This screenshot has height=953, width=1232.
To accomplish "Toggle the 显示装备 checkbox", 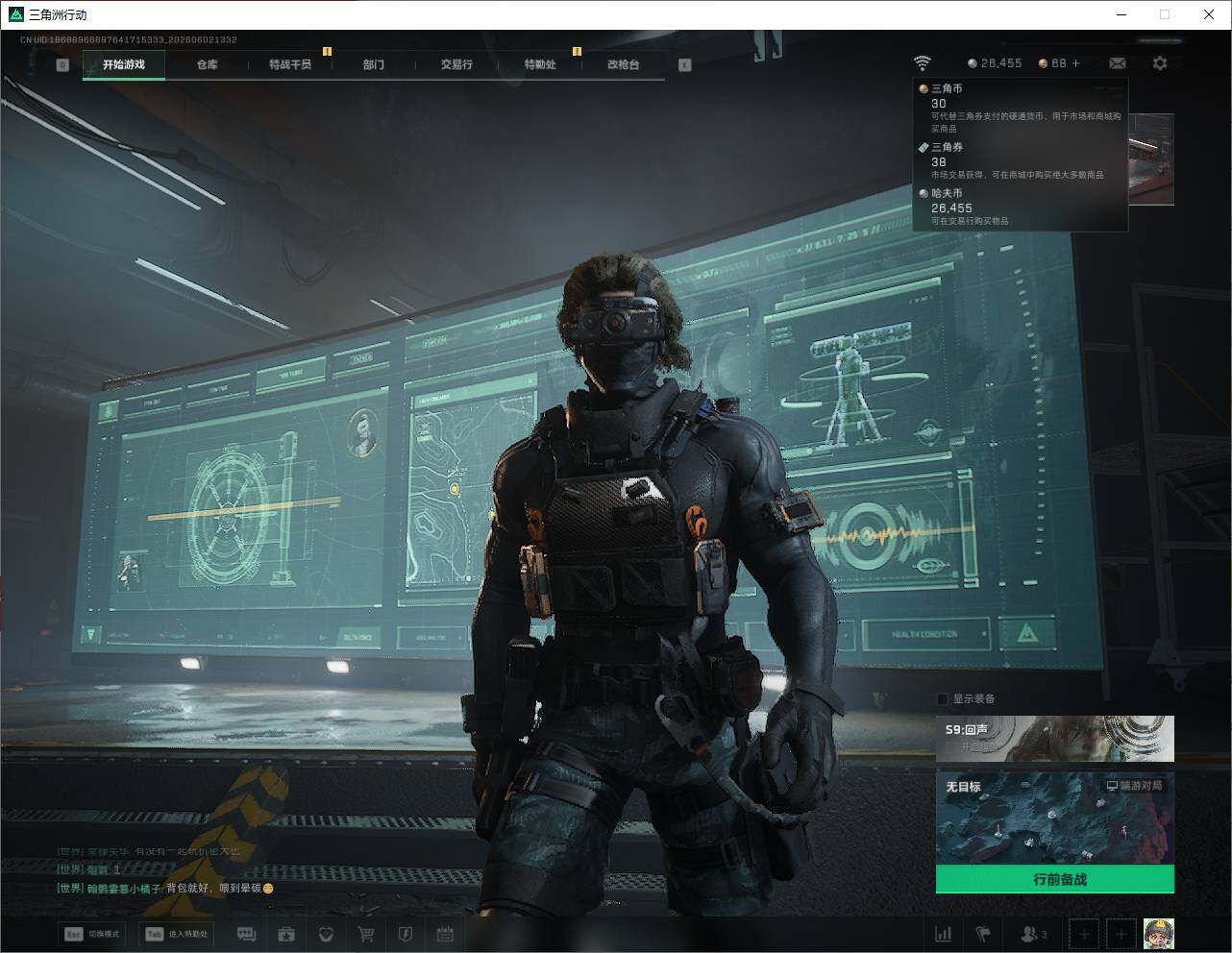I will (943, 698).
